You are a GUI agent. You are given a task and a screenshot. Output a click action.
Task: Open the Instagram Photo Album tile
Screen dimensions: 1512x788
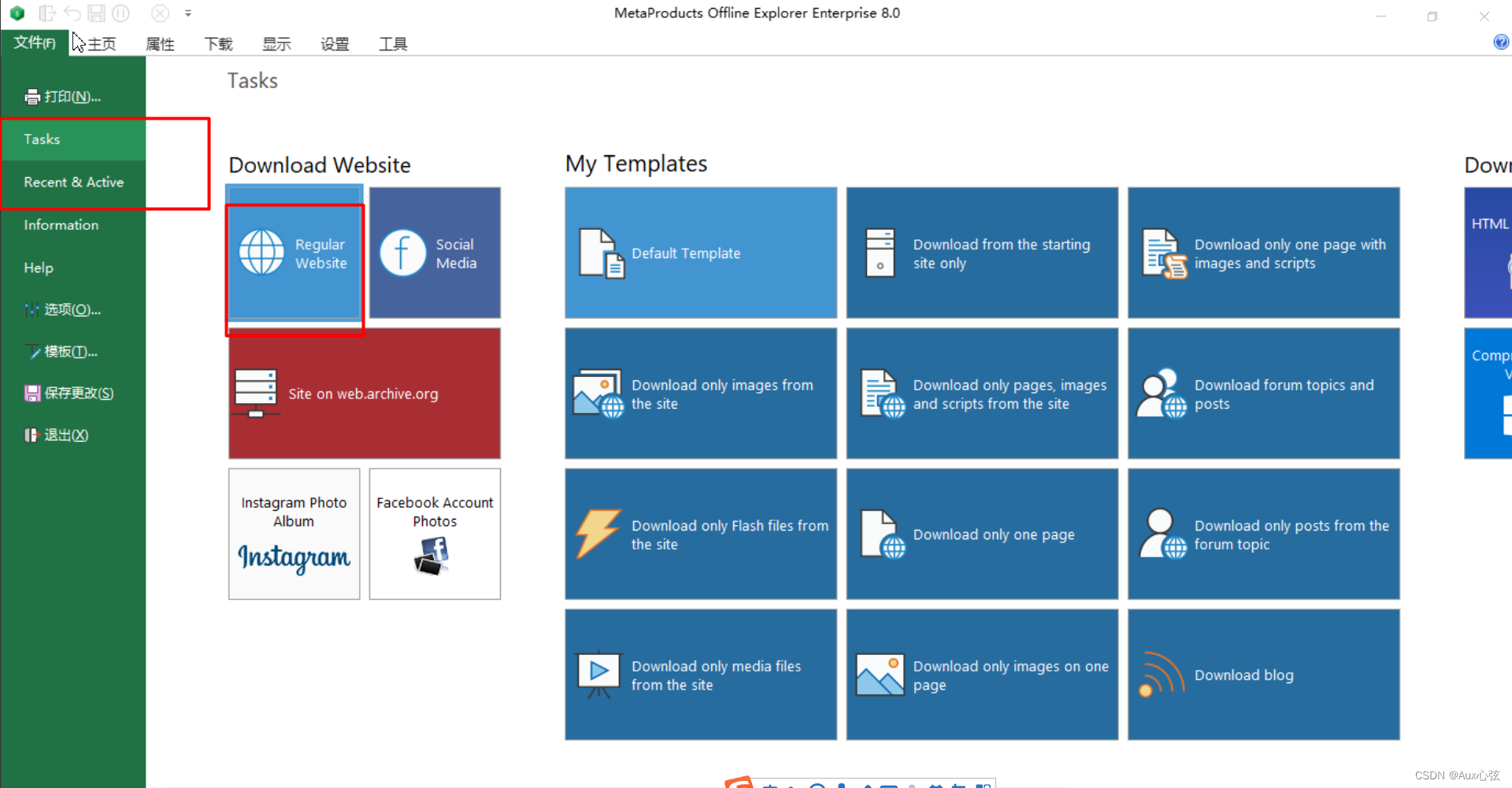point(294,534)
